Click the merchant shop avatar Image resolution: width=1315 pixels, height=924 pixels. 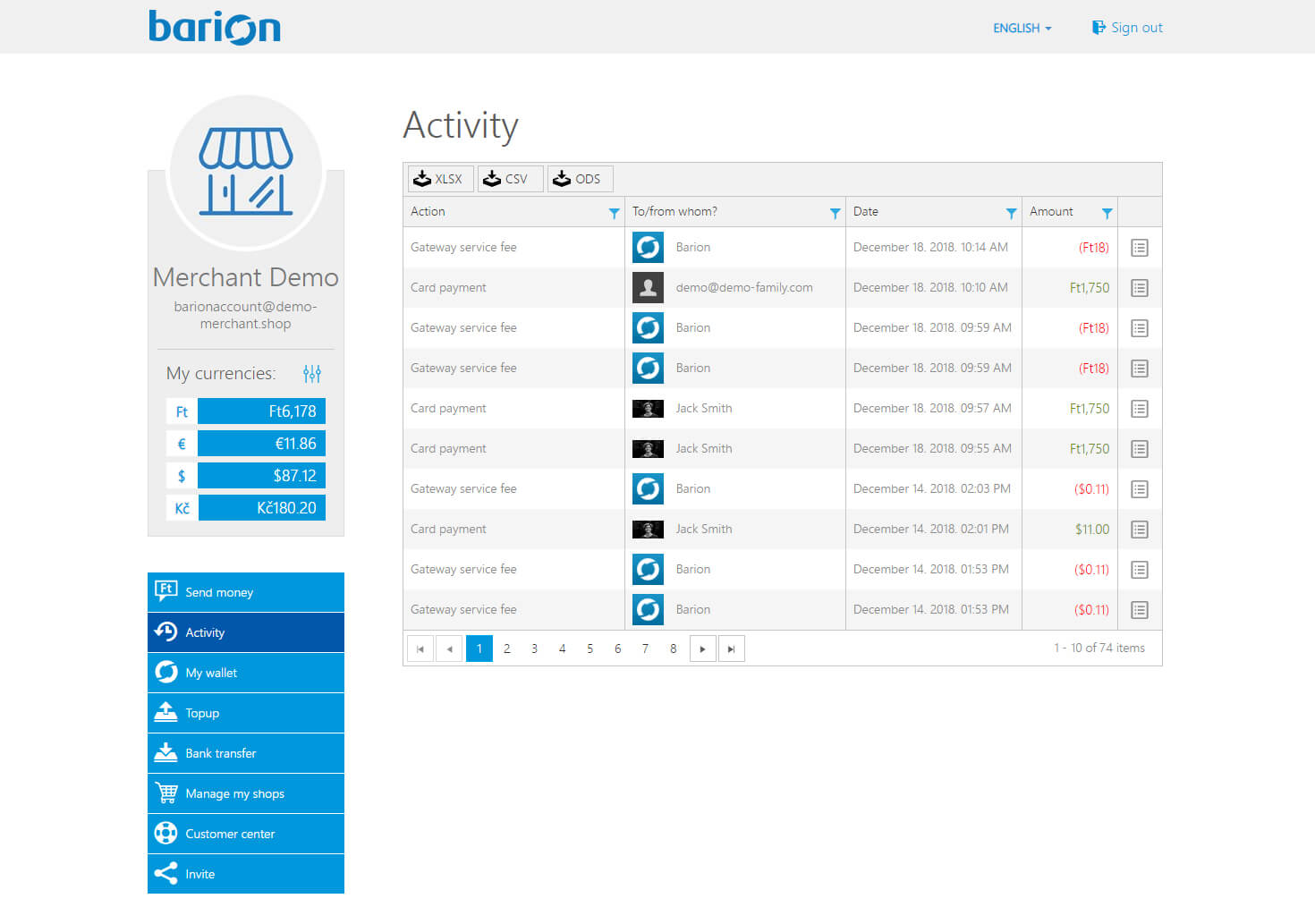pyautogui.click(x=246, y=172)
